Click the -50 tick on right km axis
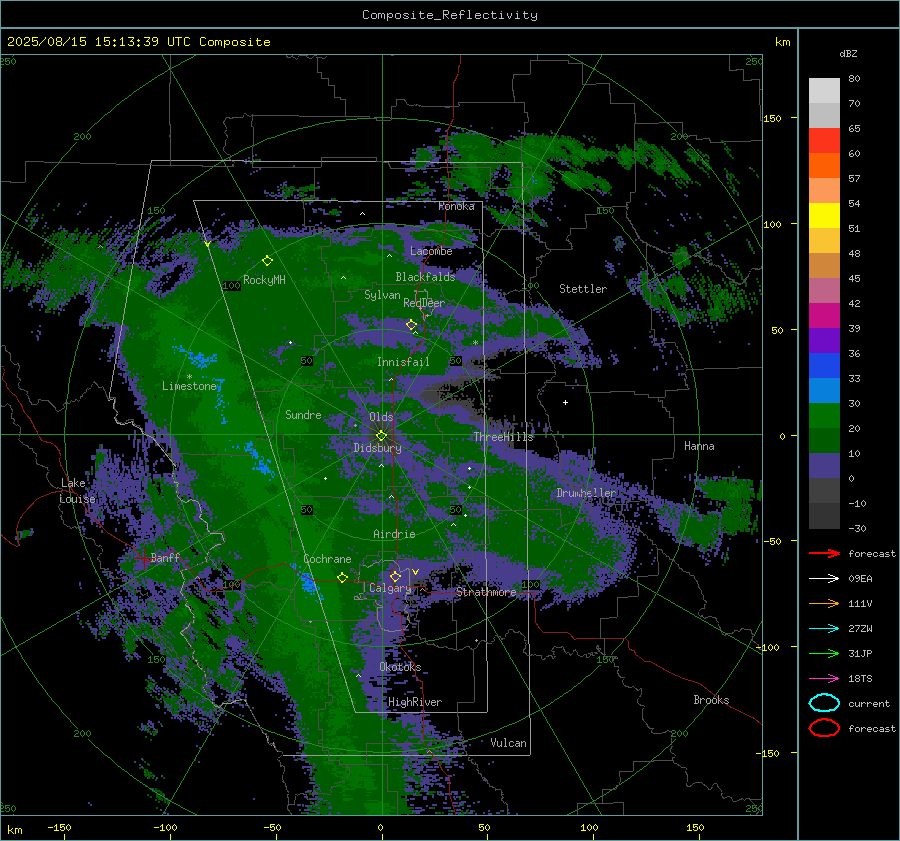Viewport: 900px width, 841px height. (771, 541)
